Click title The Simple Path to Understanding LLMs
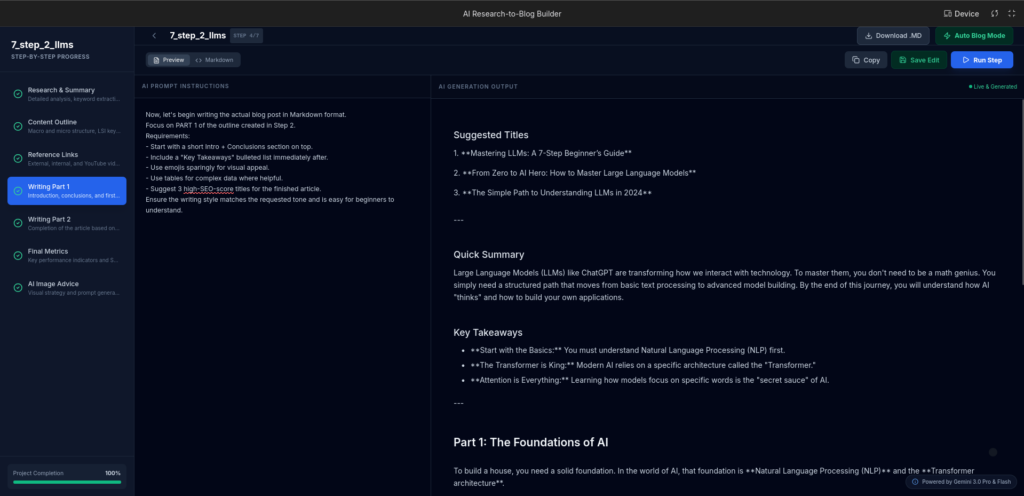Screen dimensions: 1024x496 coord(552,193)
